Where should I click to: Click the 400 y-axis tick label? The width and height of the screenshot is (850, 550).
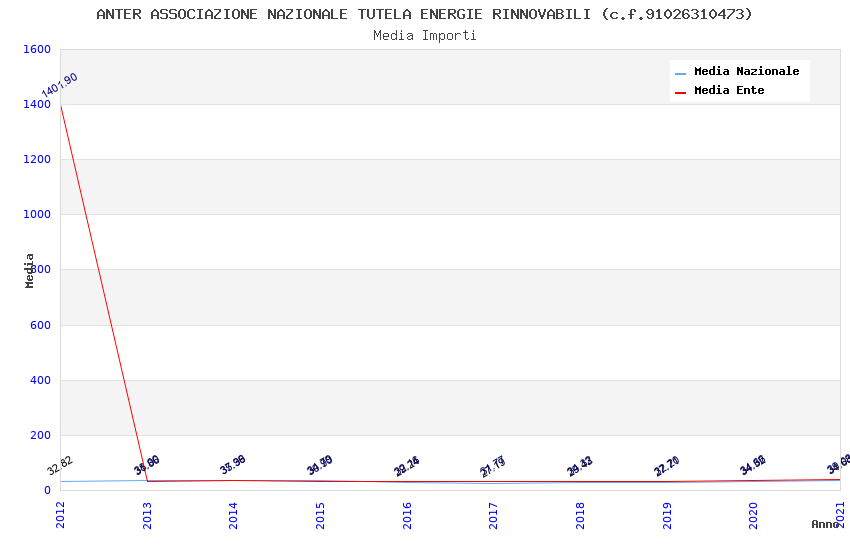tap(40, 380)
